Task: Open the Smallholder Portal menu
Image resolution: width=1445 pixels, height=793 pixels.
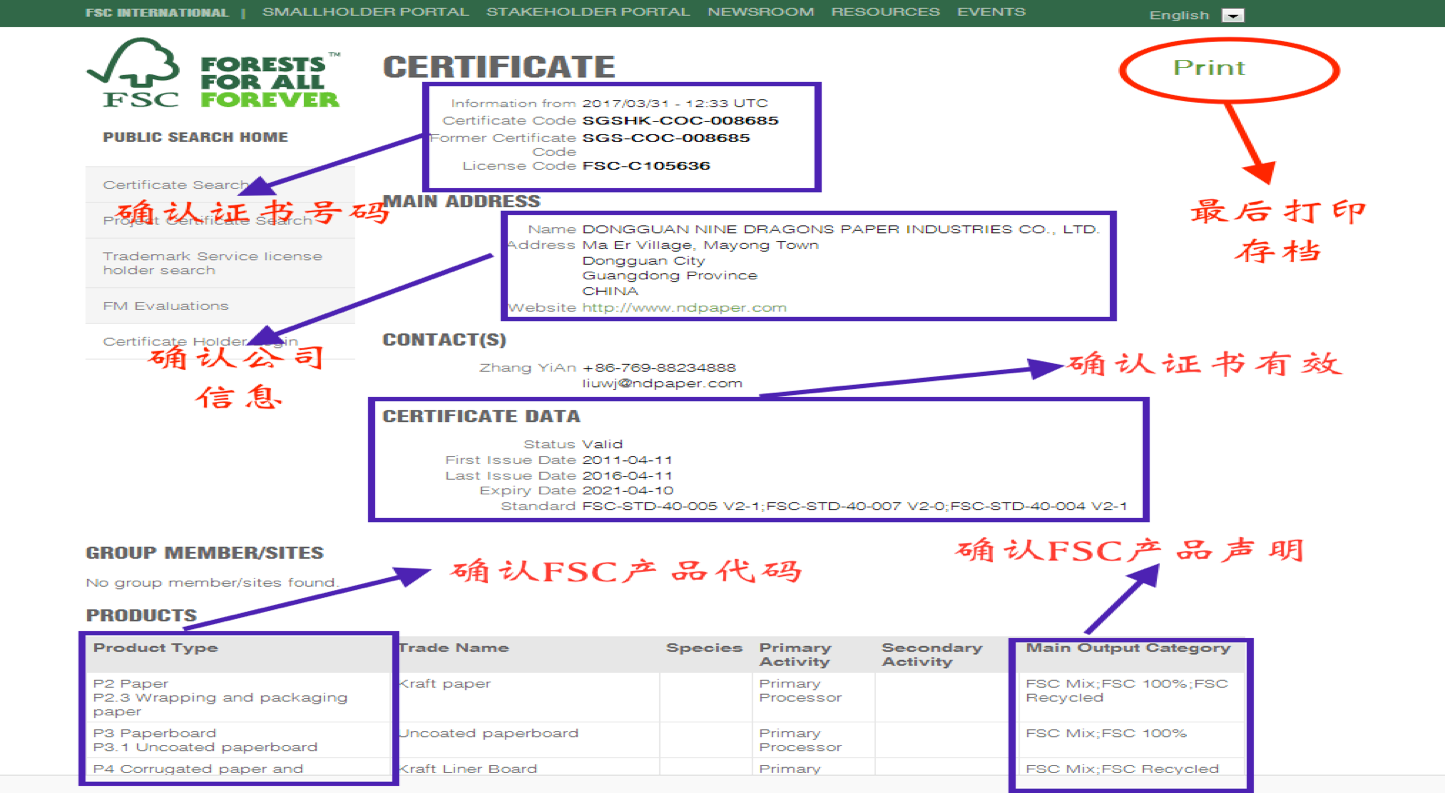Action: [x=365, y=12]
